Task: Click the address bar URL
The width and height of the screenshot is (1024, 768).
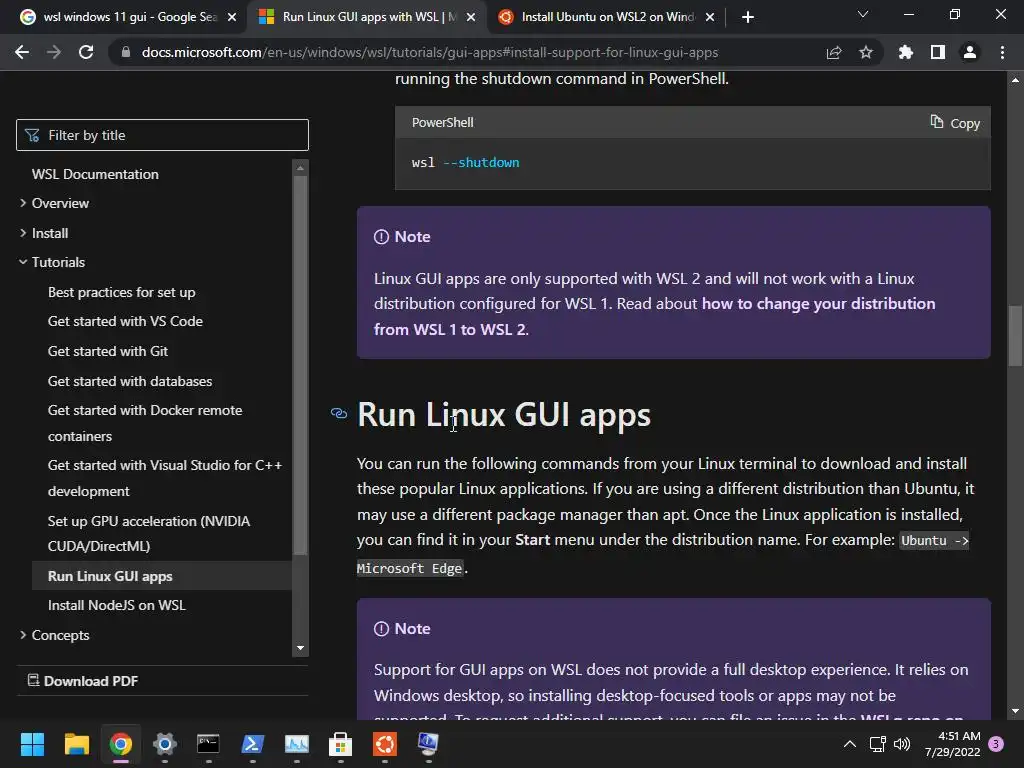Action: pyautogui.click(x=430, y=52)
